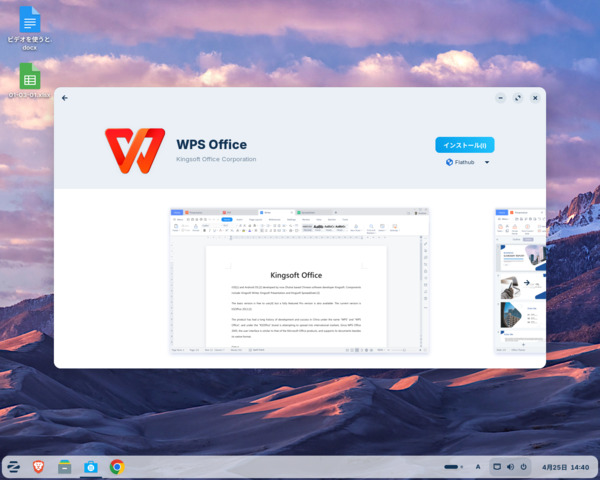
Task: Minimize the software store window
Action: point(500,98)
